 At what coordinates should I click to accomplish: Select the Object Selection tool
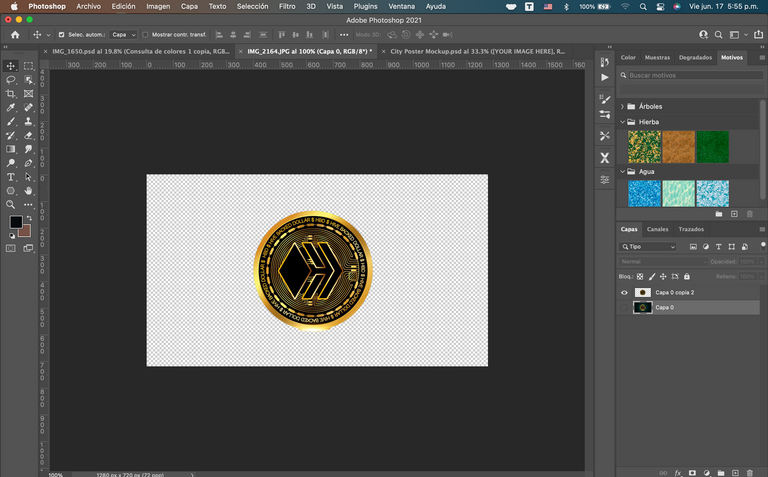tap(28, 80)
